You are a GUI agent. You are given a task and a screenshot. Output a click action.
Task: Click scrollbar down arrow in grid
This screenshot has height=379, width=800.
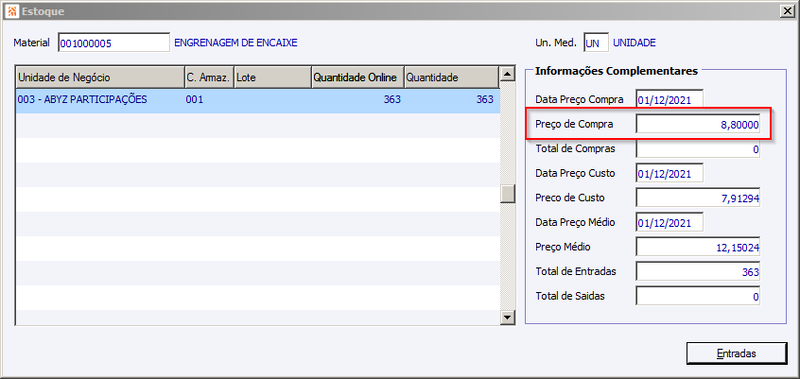[507, 317]
